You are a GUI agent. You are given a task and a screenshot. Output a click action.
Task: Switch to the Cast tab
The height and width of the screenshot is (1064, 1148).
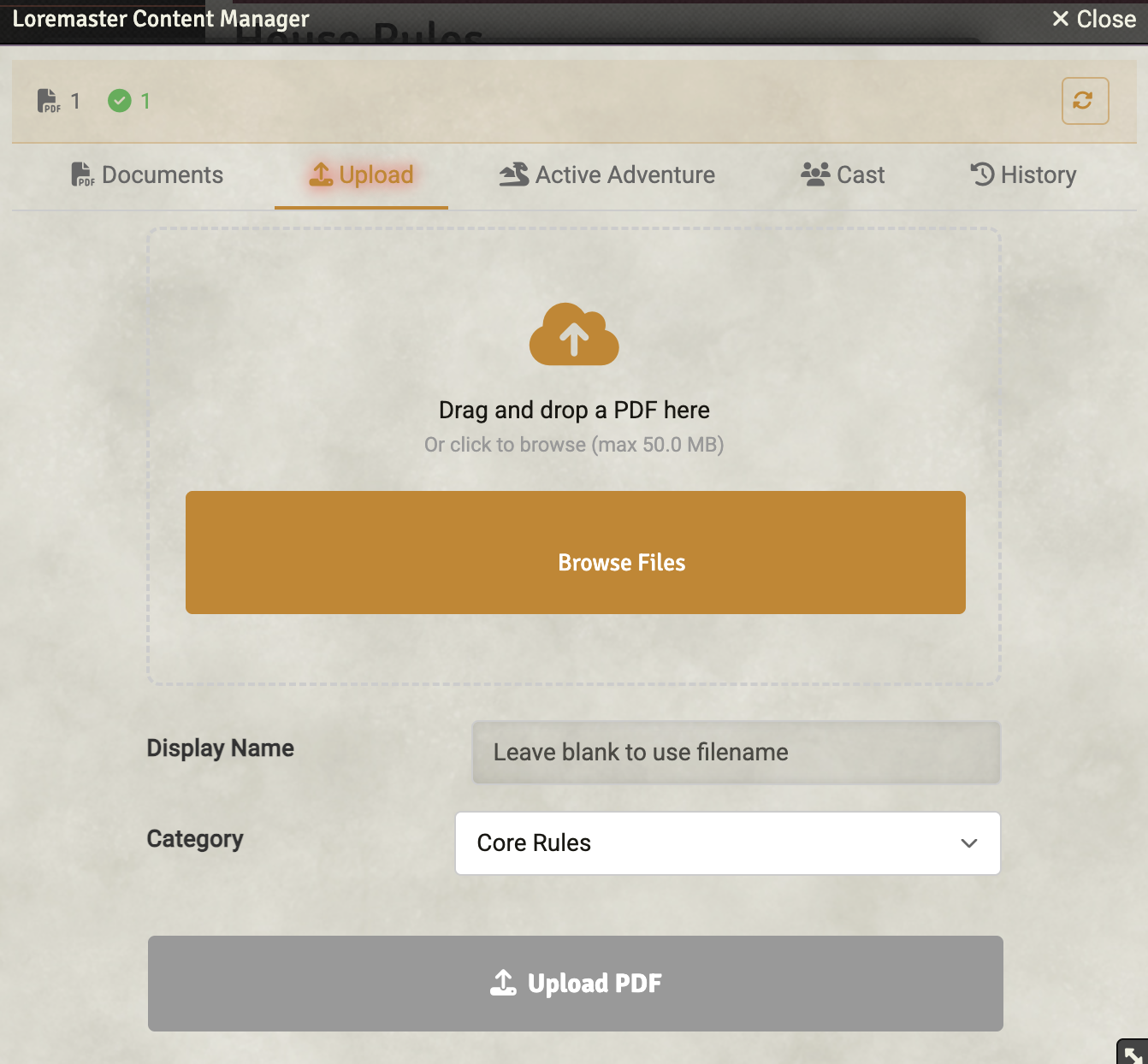click(842, 174)
